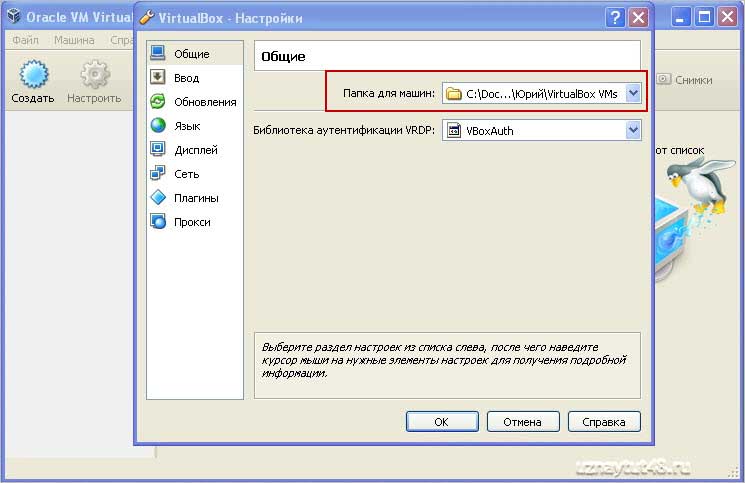Viewport: 745px width, 483px height.
Task: Minimize the Oracle VM VirtualBox main window
Action: (680, 18)
